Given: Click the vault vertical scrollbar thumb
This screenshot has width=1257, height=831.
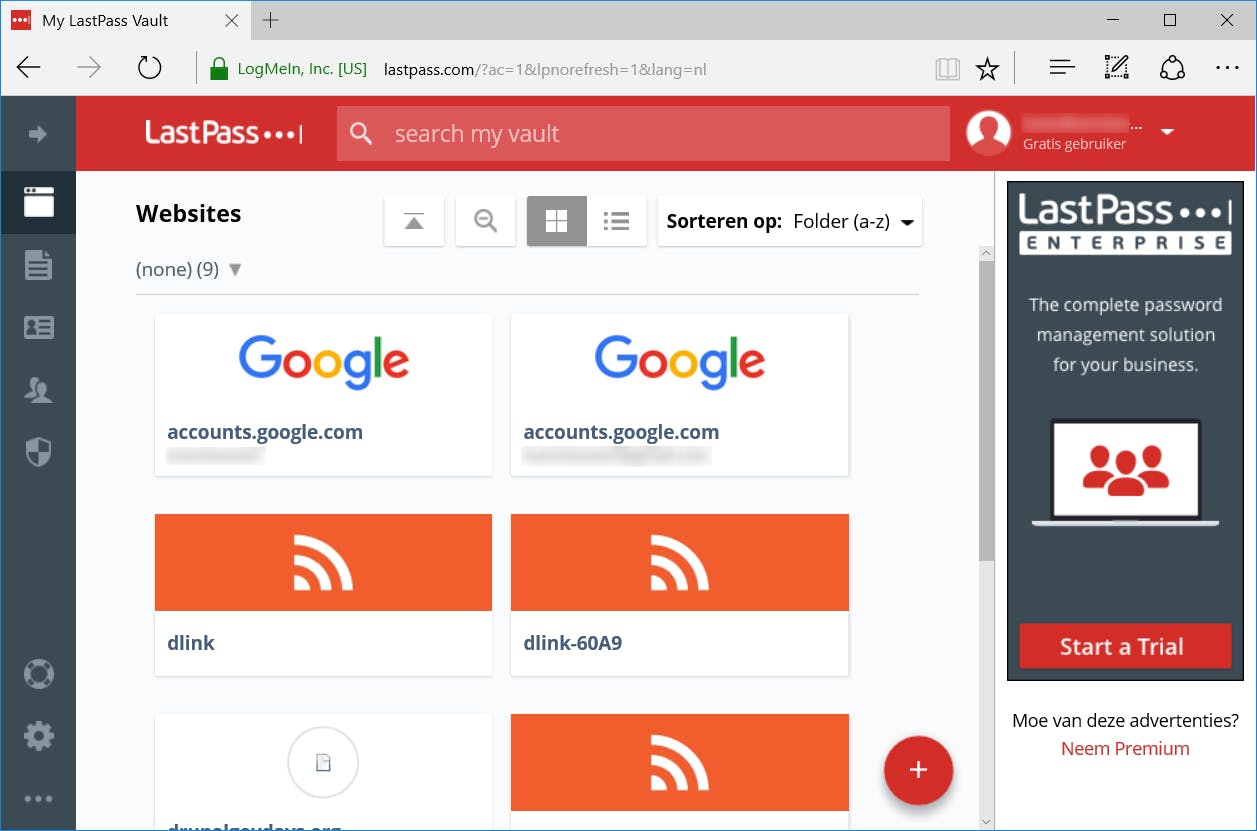Looking at the screenshot, I should pos(987,410).
